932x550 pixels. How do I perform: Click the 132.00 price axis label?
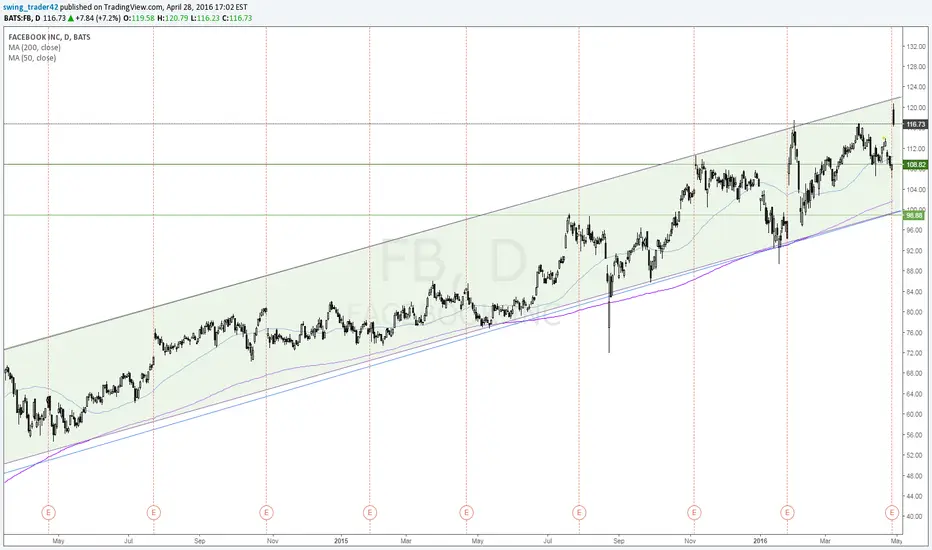917,46
